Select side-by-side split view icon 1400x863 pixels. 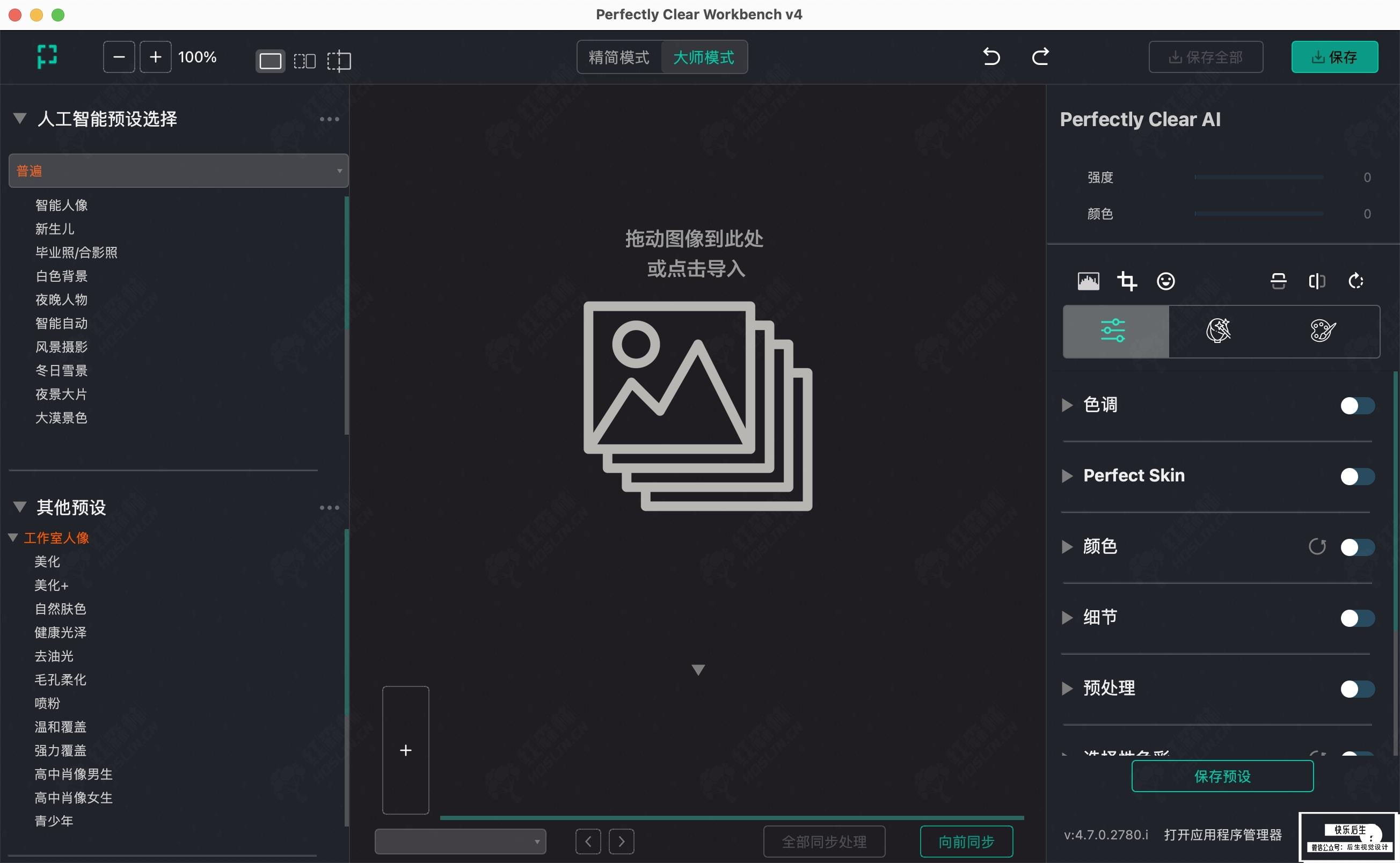(x=304, y=61)
